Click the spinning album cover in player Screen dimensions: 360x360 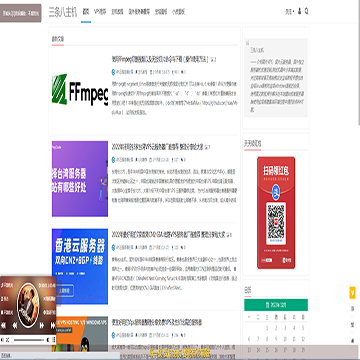coord(28,305)
